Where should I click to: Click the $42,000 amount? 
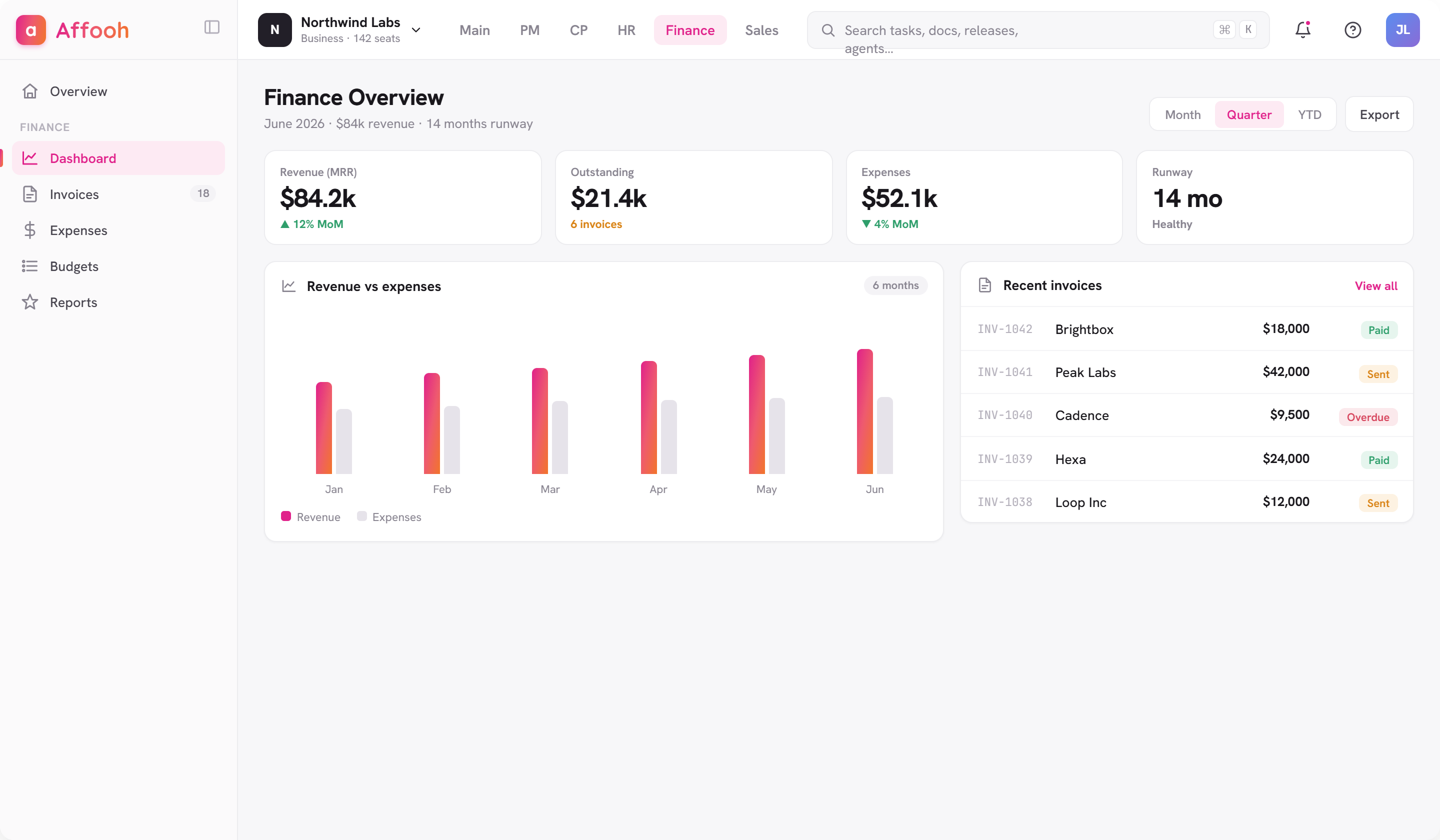point(1285,371)
